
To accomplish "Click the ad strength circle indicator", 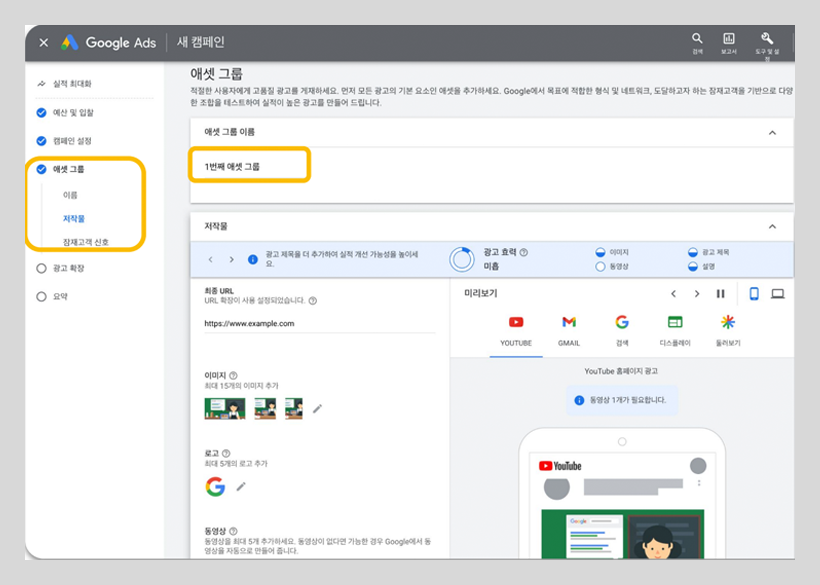I will pos(462,259).
